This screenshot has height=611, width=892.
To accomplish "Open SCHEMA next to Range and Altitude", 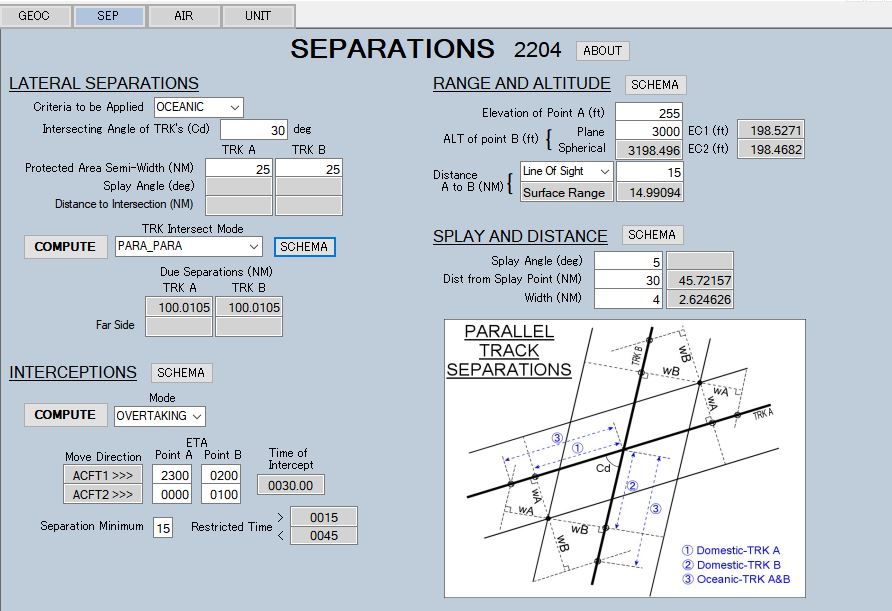I will pyautogui.click(x=653, y=84).
